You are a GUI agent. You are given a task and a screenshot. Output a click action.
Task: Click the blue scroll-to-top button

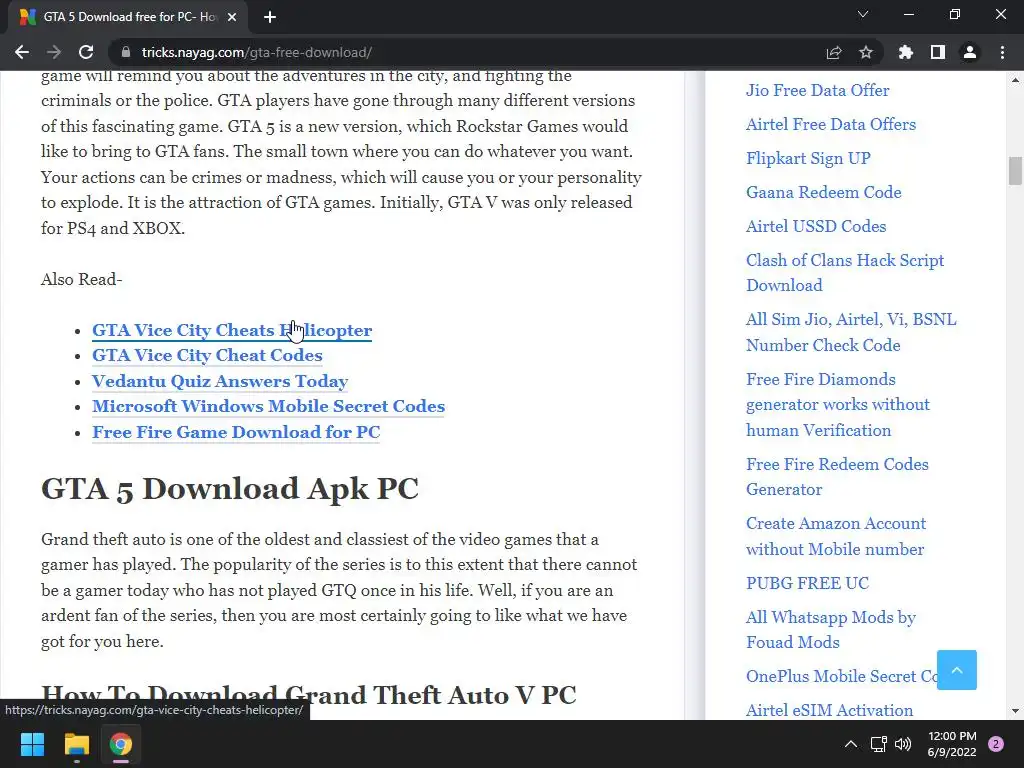[957, 670]
